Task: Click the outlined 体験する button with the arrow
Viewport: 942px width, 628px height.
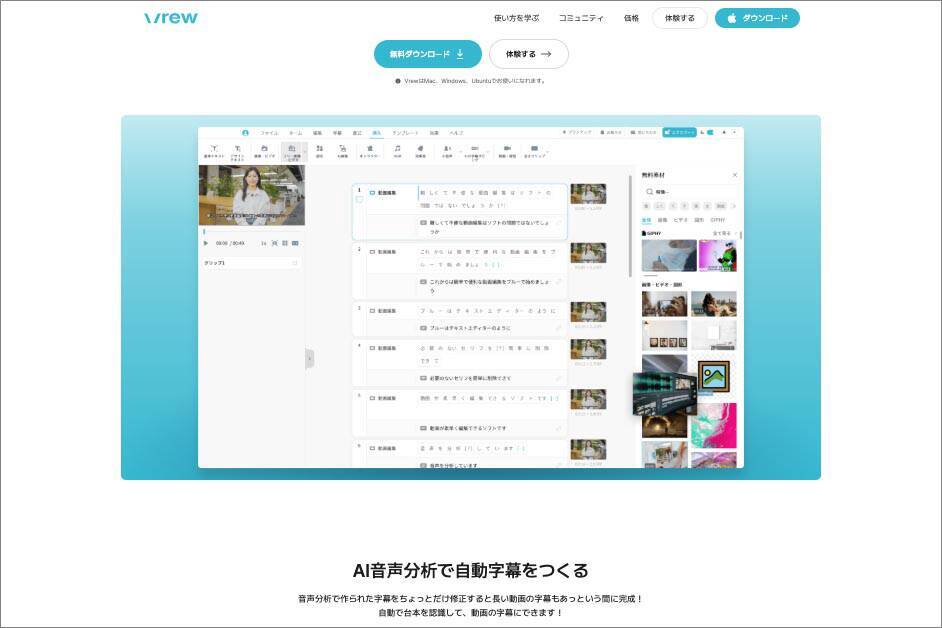Action: 528,54
